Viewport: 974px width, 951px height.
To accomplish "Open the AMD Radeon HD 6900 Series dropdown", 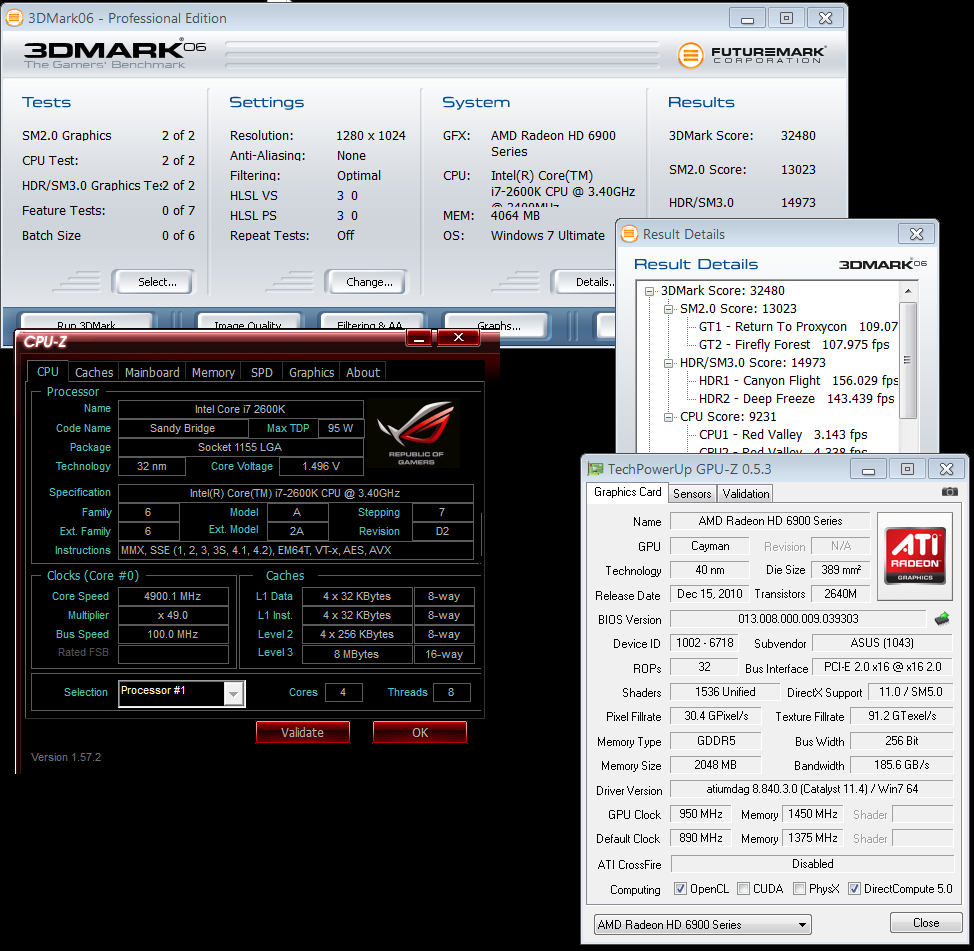I will click(702, 924).
